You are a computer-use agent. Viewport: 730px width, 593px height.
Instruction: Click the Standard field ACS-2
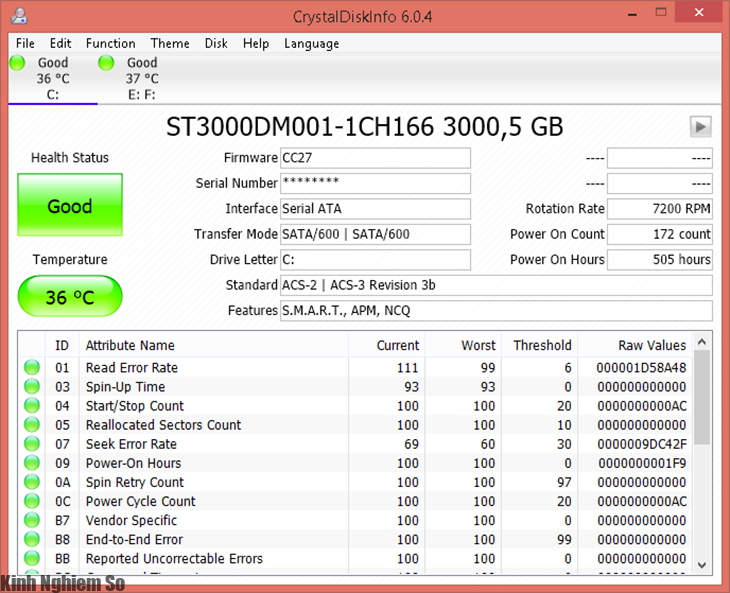coord(496,285)
